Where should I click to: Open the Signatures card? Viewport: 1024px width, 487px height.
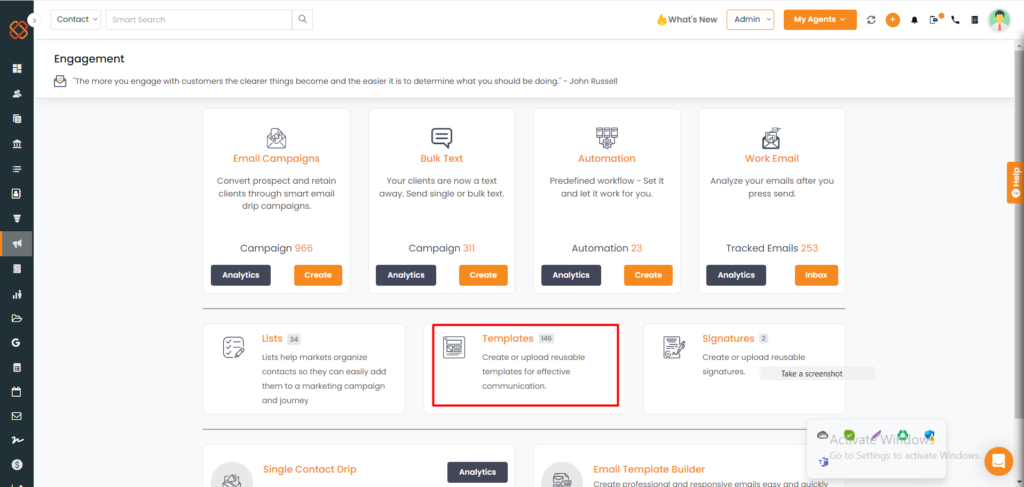click(744, 369)
